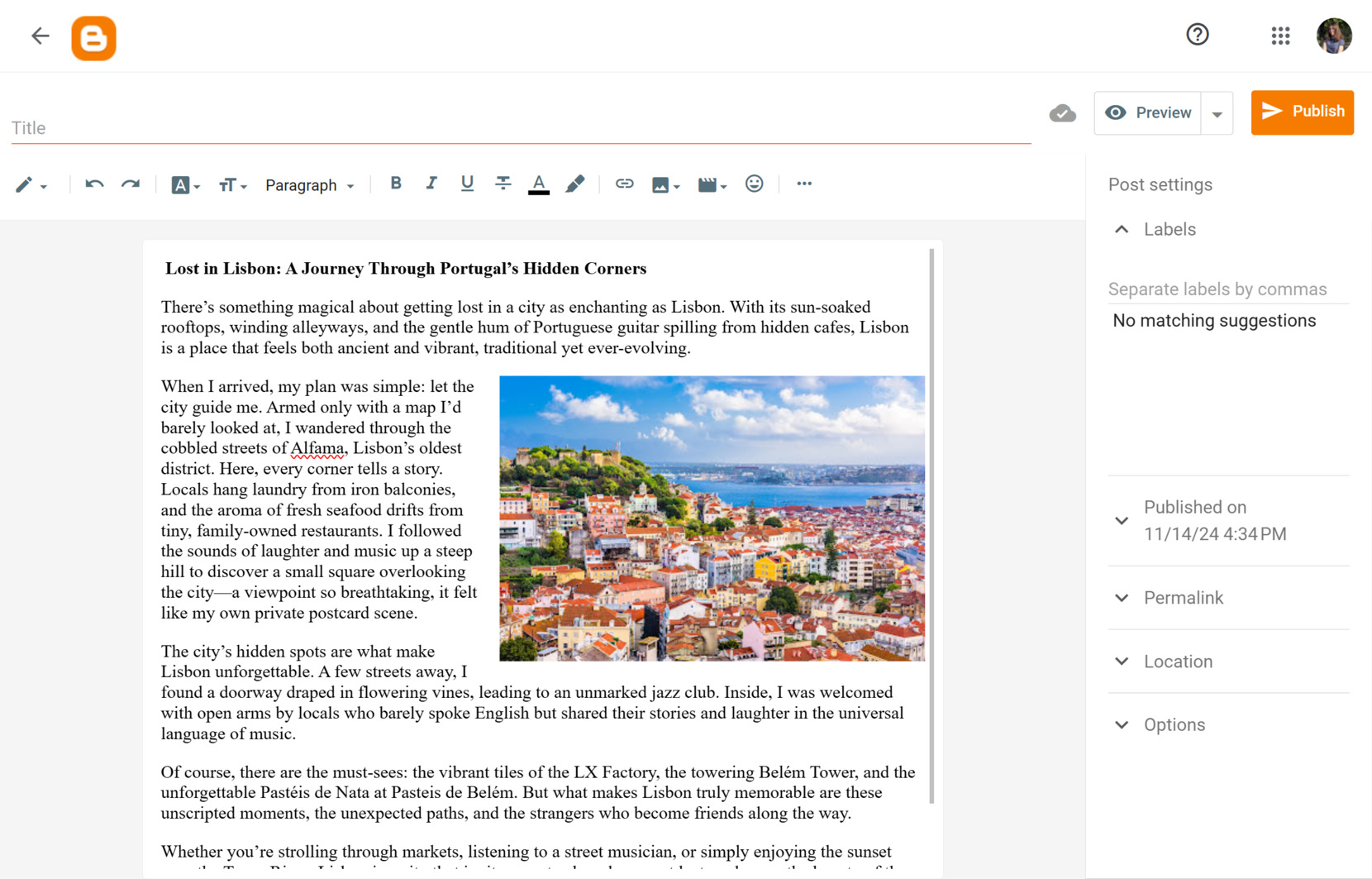The height and width of the screenshot is (879, 1372).
Task: Expand the Preview split-button dropdown
Action: tap(1216, 113)
